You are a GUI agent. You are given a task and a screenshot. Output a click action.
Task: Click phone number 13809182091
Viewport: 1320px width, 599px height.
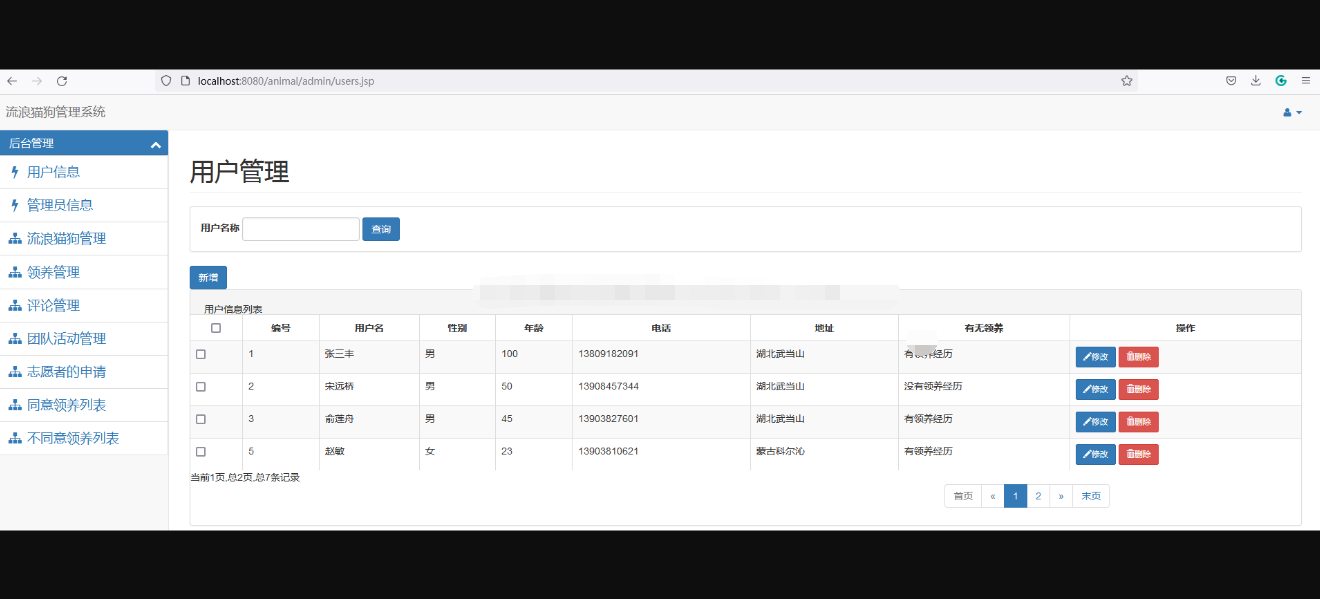pyautogui.click(x=608, y=354)
